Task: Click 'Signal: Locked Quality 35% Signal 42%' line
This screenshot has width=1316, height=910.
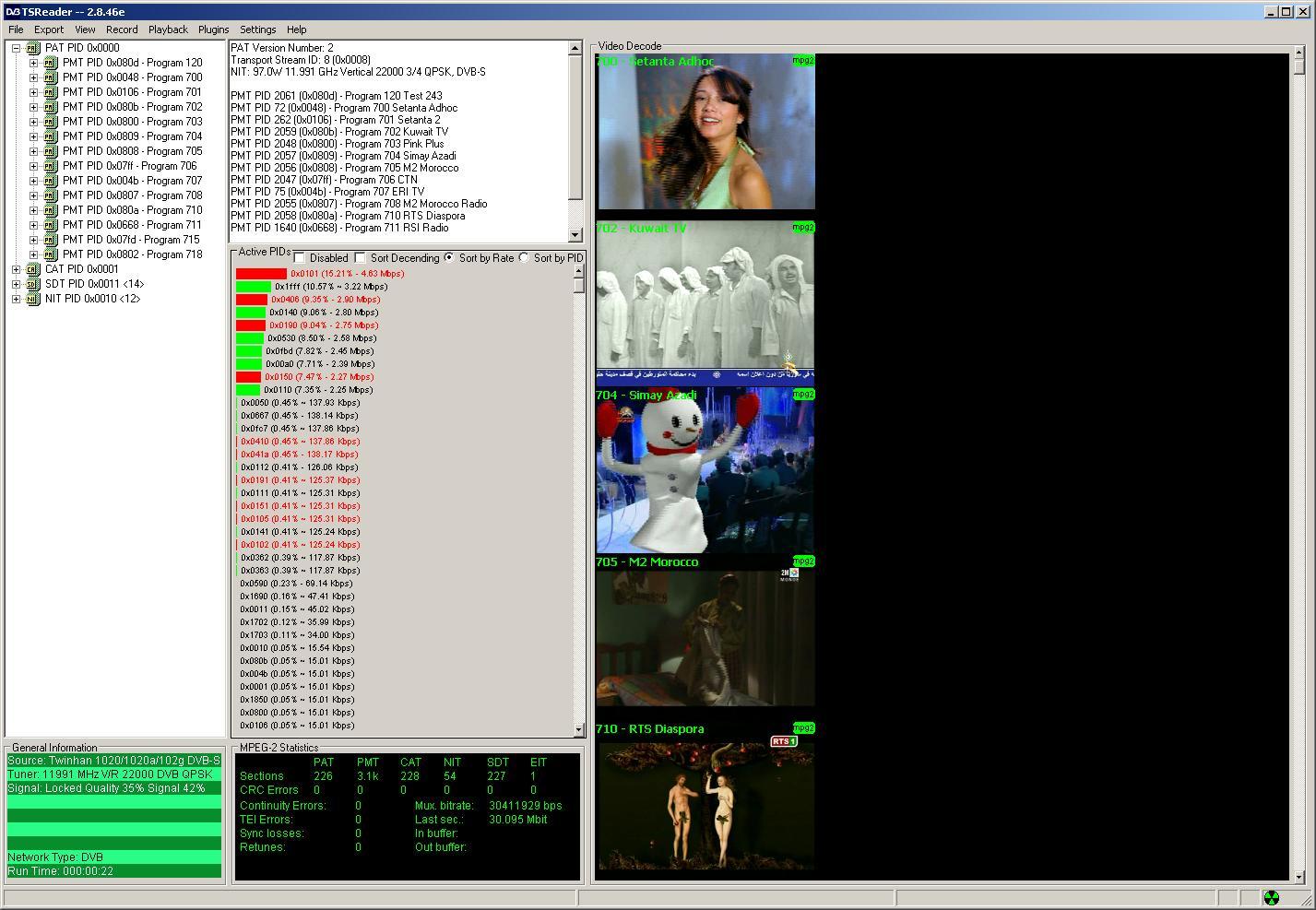Action: [114, 788]
